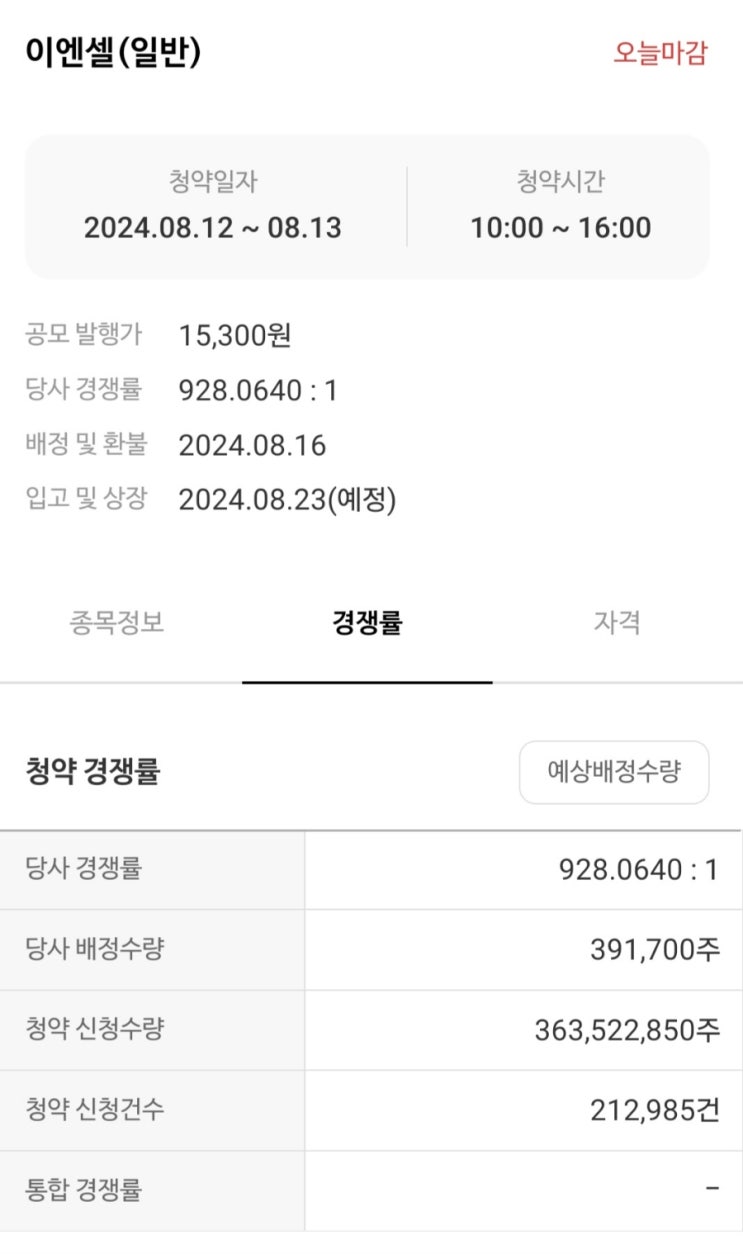The height and width of the screenshot is (1254, 743).
Task: Click the 공모 발행가 label
Action: pyautogui.click(x=83, y=335)
